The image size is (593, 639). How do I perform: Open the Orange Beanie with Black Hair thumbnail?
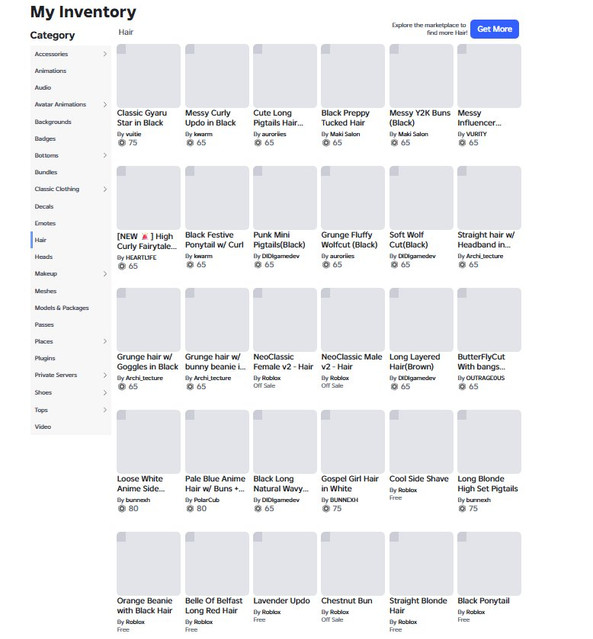click(148, 564)
